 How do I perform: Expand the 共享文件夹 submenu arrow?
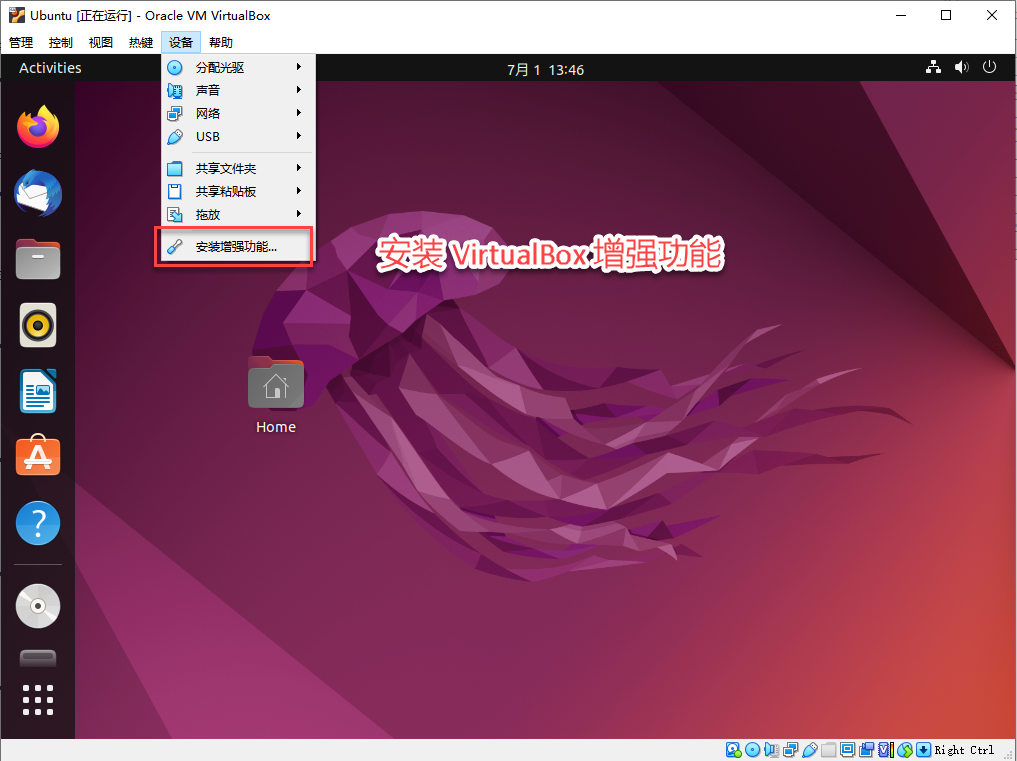[x=299, y=167]
